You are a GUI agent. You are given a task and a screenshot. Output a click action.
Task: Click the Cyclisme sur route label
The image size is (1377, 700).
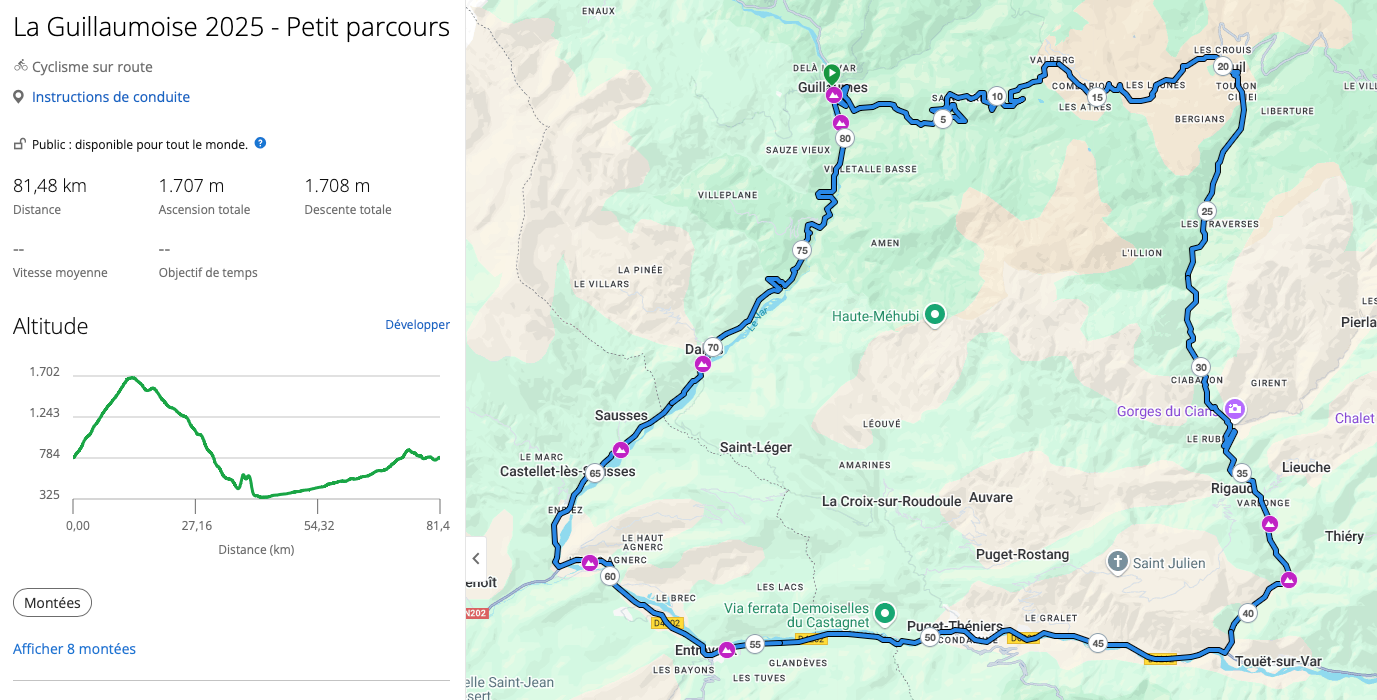[x=92, y=67]
